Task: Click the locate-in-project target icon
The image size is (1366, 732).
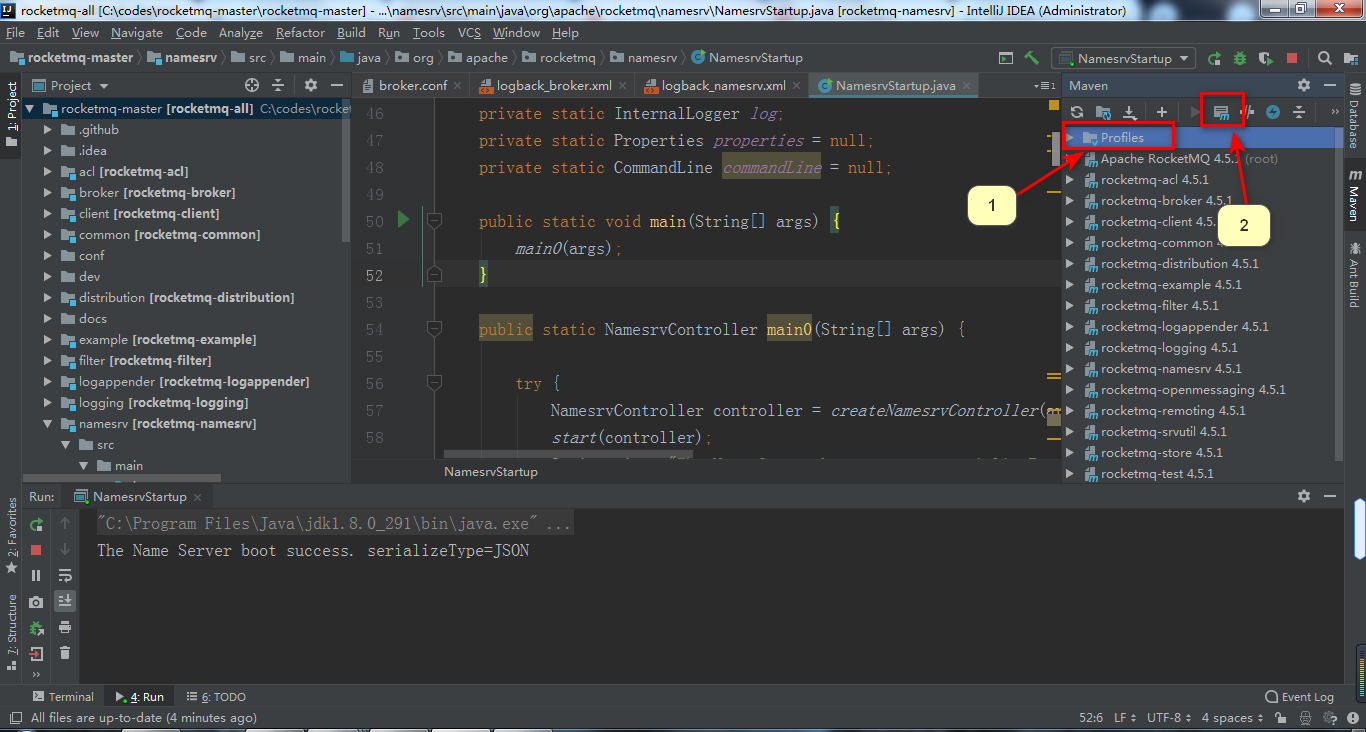Action: (x=252, y=86)
